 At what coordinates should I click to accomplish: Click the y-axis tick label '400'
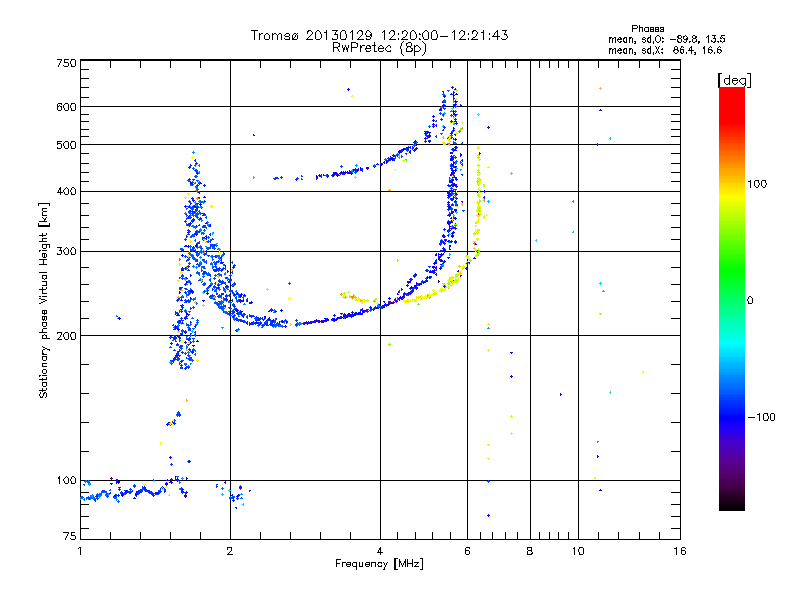[x=66, y=191]
